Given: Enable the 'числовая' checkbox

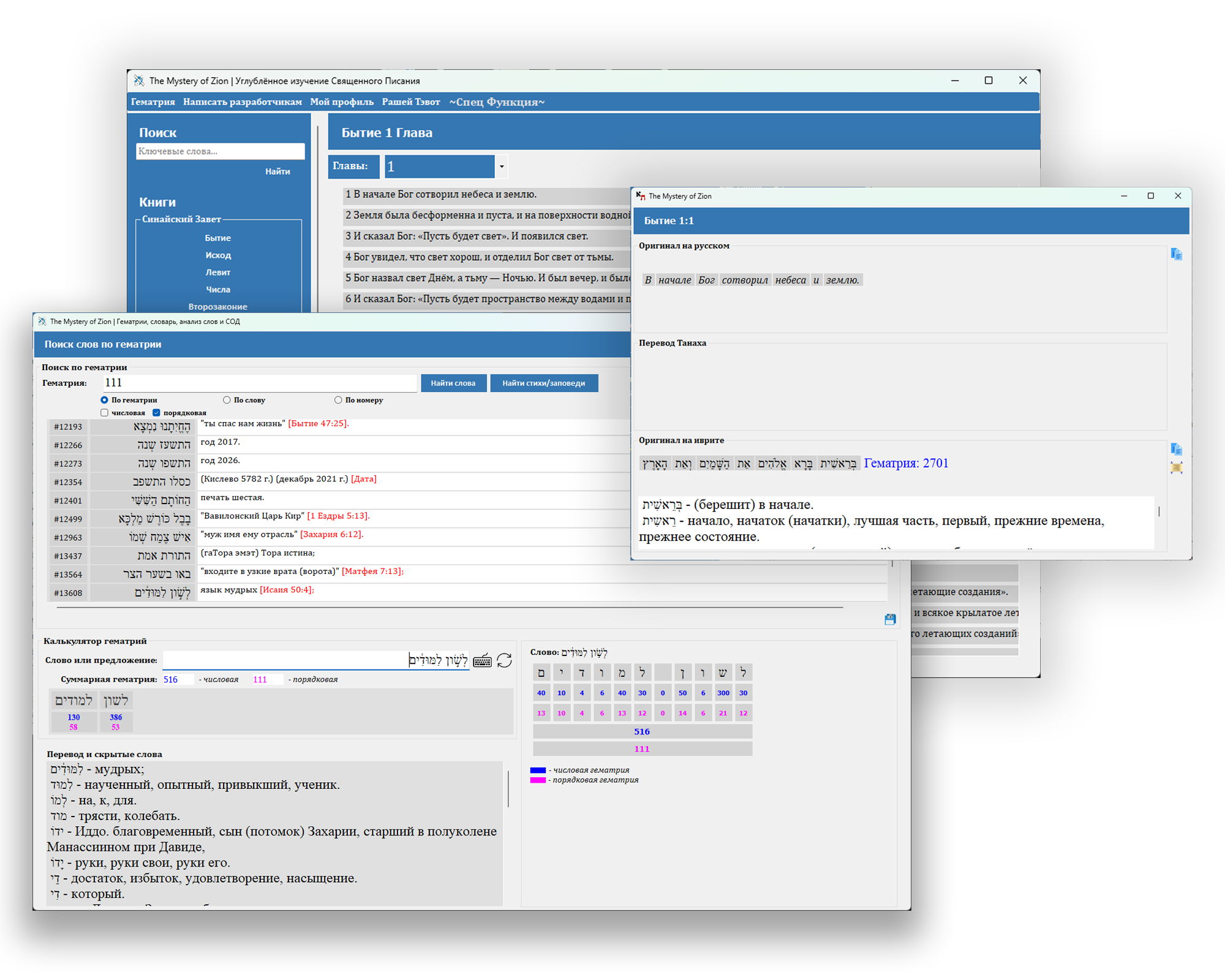Looking at the screenshot, I should tap(105, 413).
